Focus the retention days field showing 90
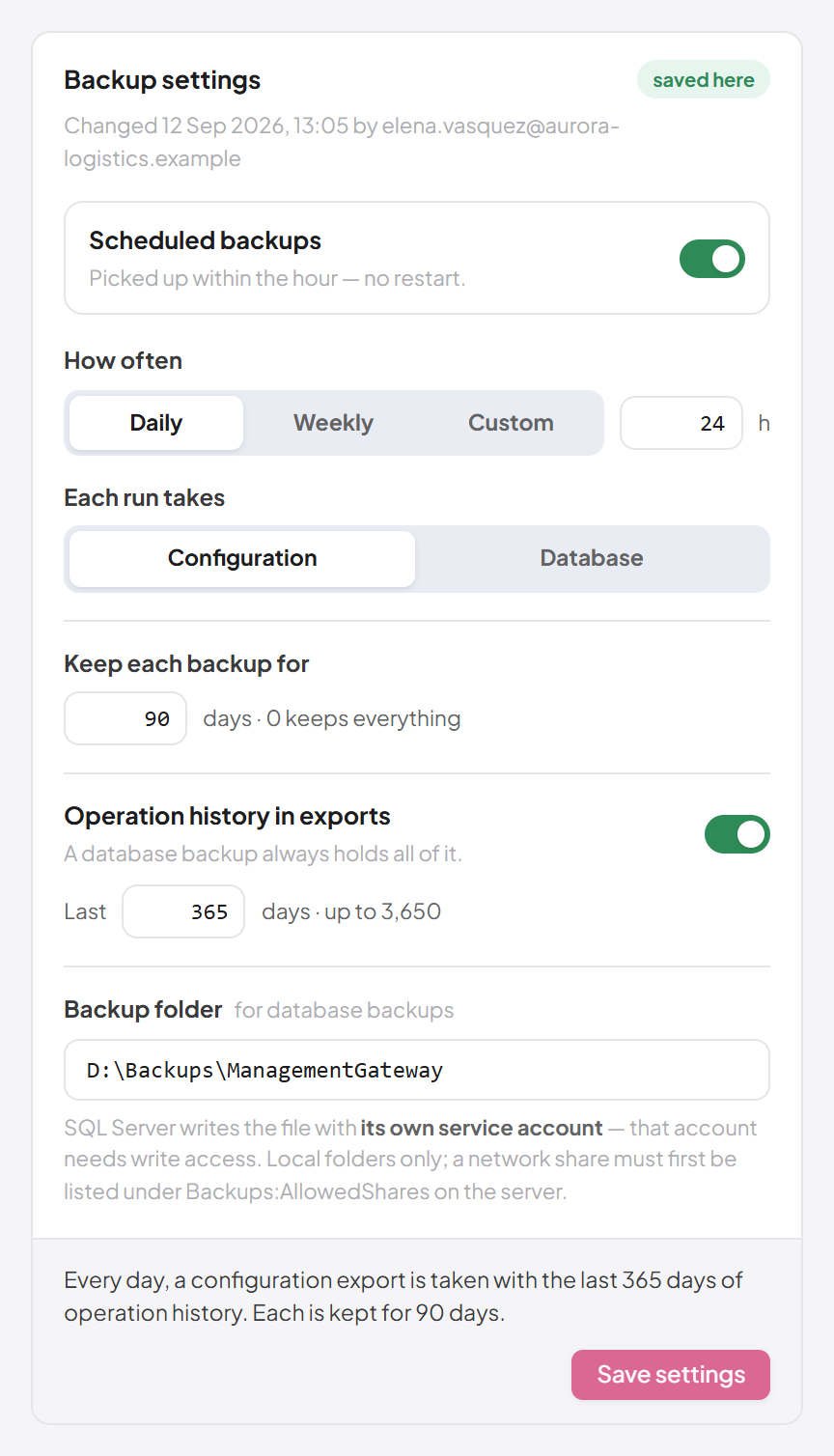The width and height of the screenshot is (834, 1456). click(125, 718)
